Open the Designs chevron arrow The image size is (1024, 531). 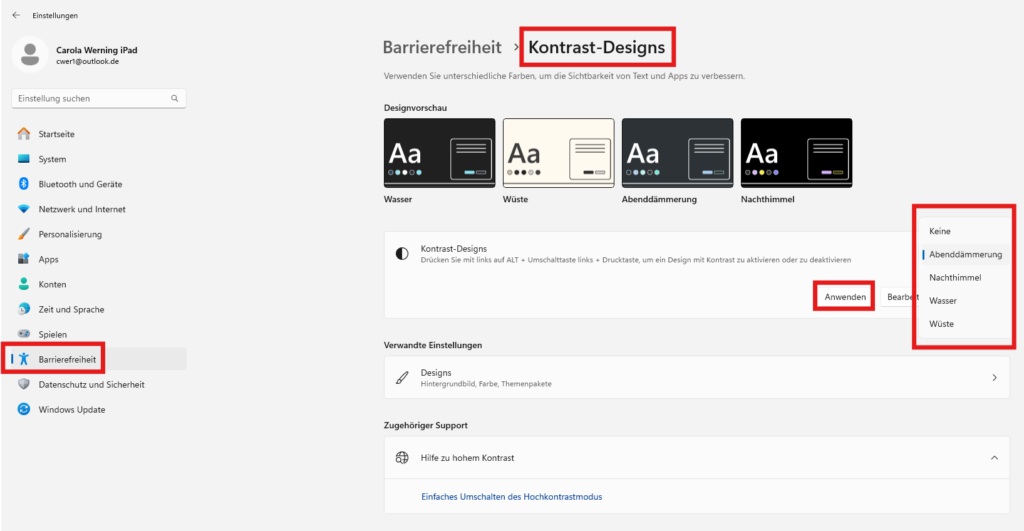[x=994, y=378]
